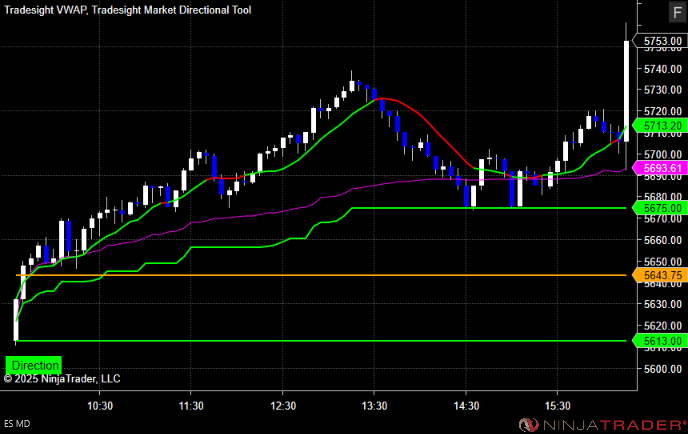Select the magenta 5693.61 VWAP price marker

pos(659,168)
